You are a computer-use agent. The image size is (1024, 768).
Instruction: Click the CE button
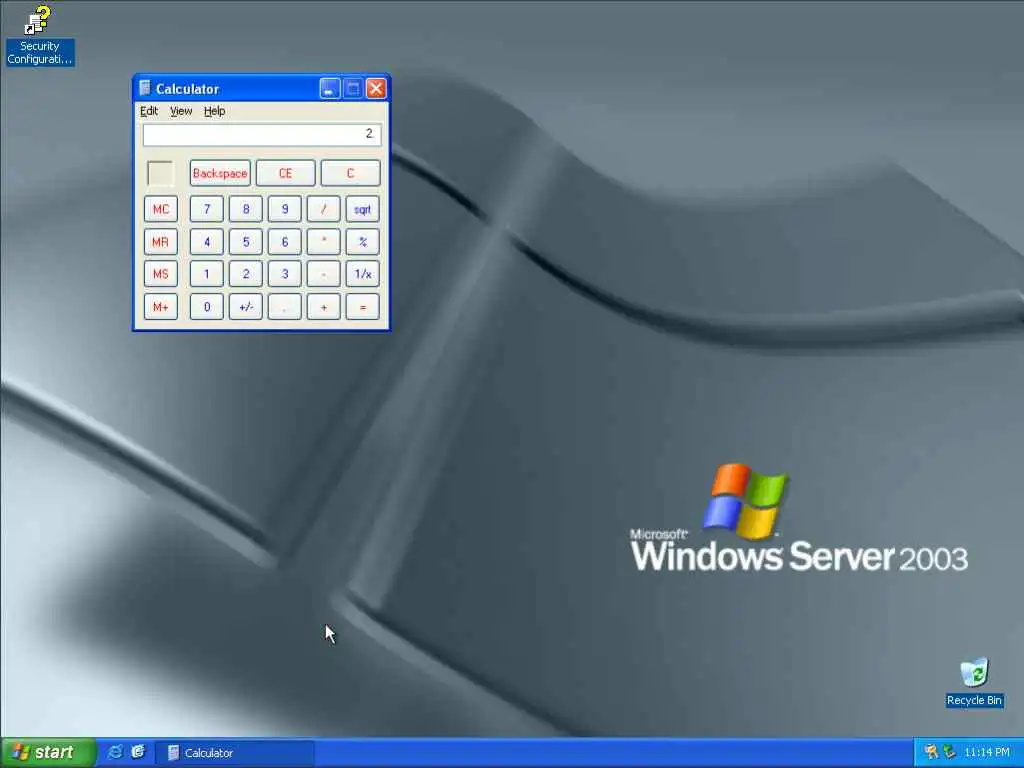(285, 173)
